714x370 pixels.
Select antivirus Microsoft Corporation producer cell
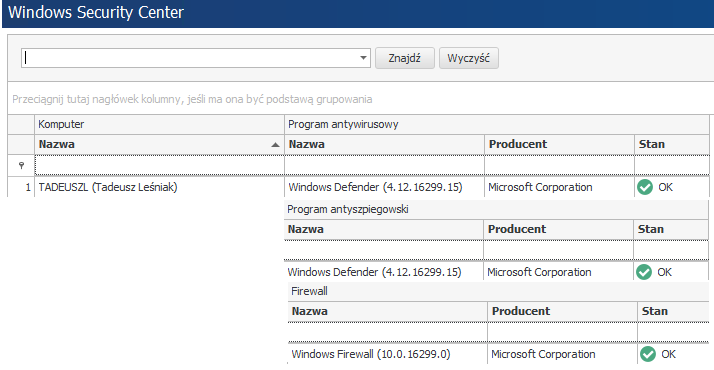559,187
